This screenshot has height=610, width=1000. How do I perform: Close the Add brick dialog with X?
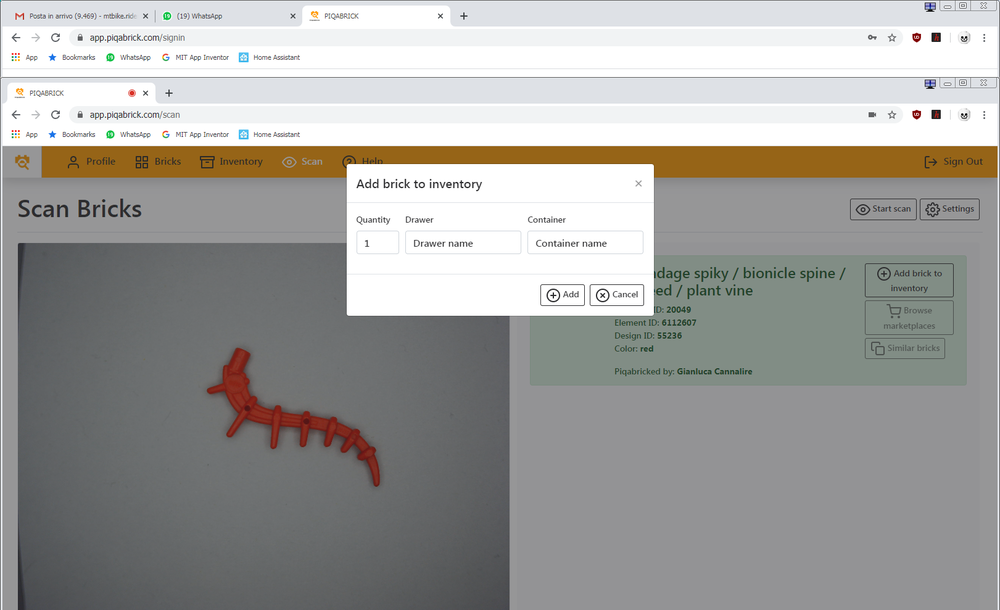(x=638, y=184)
